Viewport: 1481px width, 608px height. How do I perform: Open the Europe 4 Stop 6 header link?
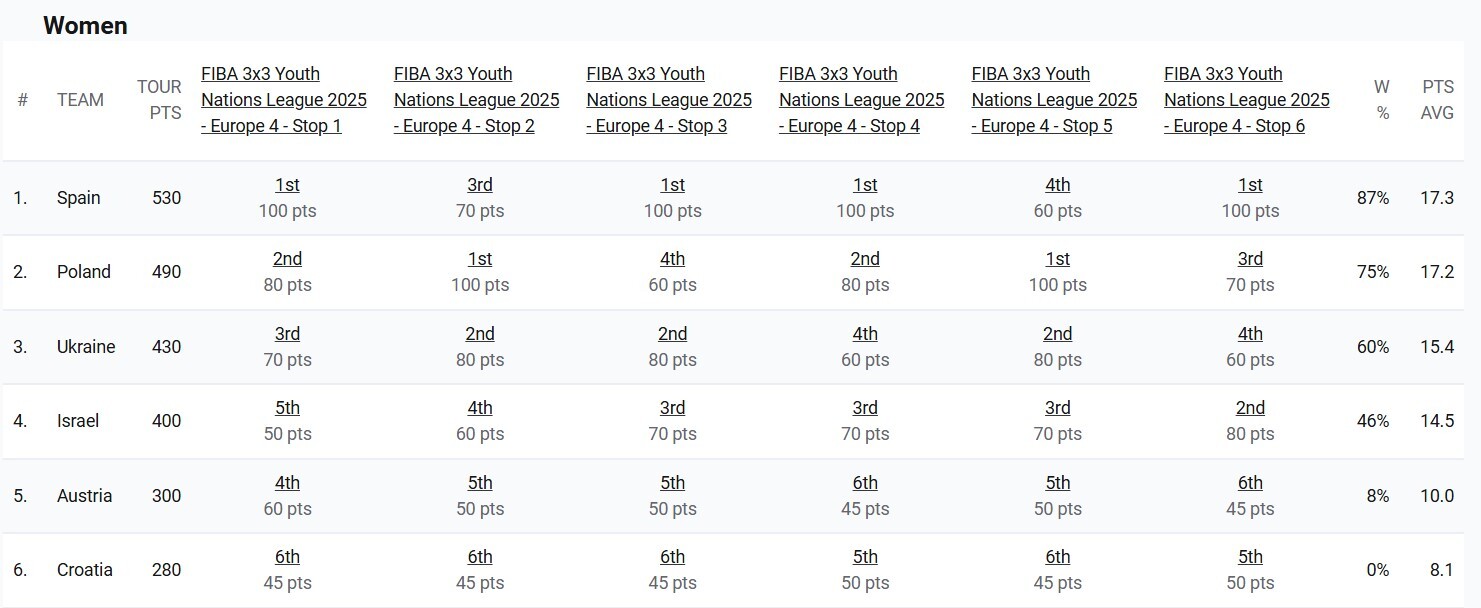[x=1246, y=100]
